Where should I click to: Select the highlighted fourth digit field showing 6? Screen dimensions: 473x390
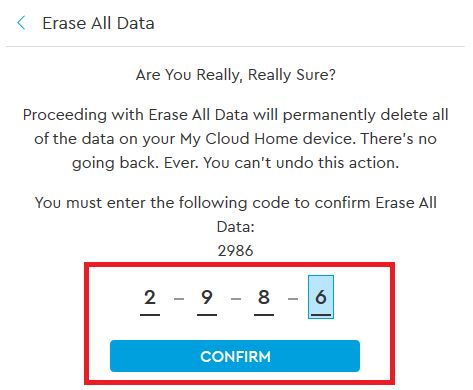pos(321,297)
